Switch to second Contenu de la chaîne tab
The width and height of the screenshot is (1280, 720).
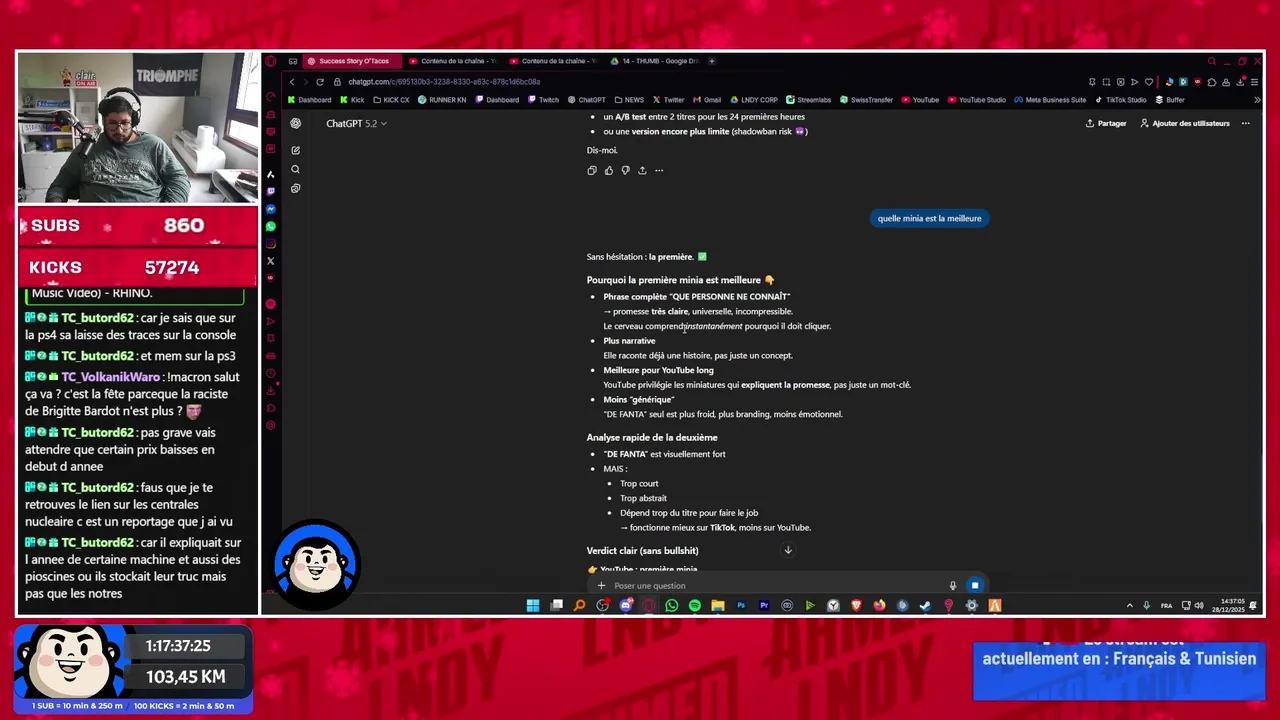554,61
